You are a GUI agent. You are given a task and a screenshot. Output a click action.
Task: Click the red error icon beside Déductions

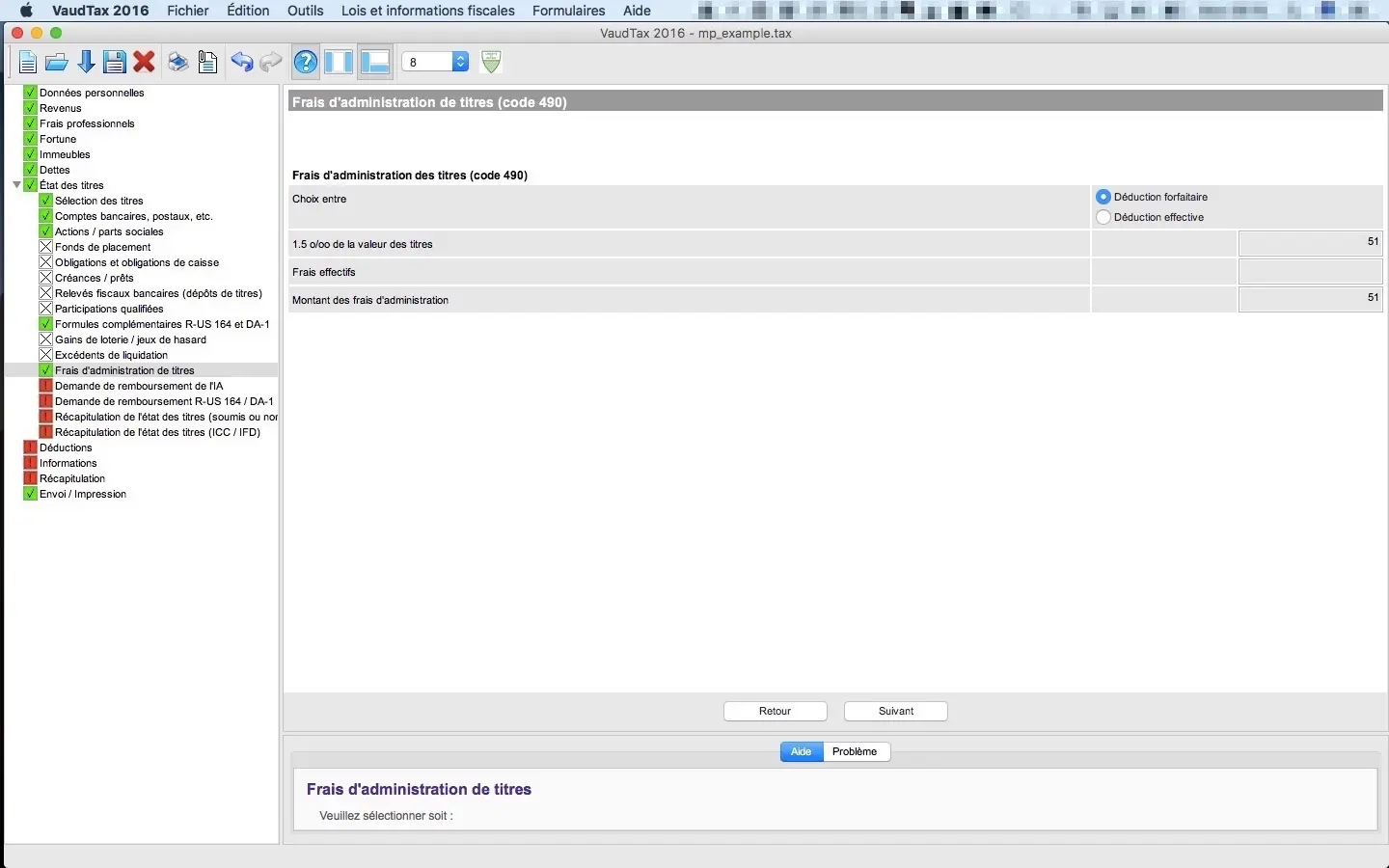(x=30, y=448)
